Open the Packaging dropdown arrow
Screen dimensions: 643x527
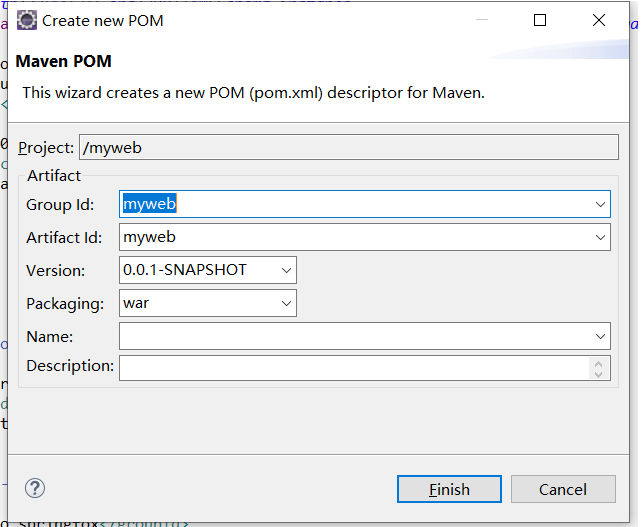287,303
